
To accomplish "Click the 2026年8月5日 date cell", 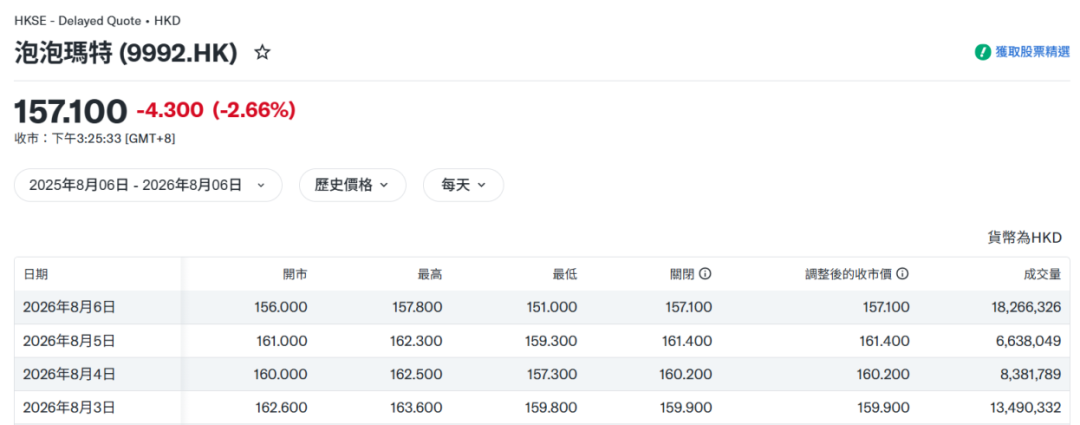I will pyautogui.click(x=69, y=340).
